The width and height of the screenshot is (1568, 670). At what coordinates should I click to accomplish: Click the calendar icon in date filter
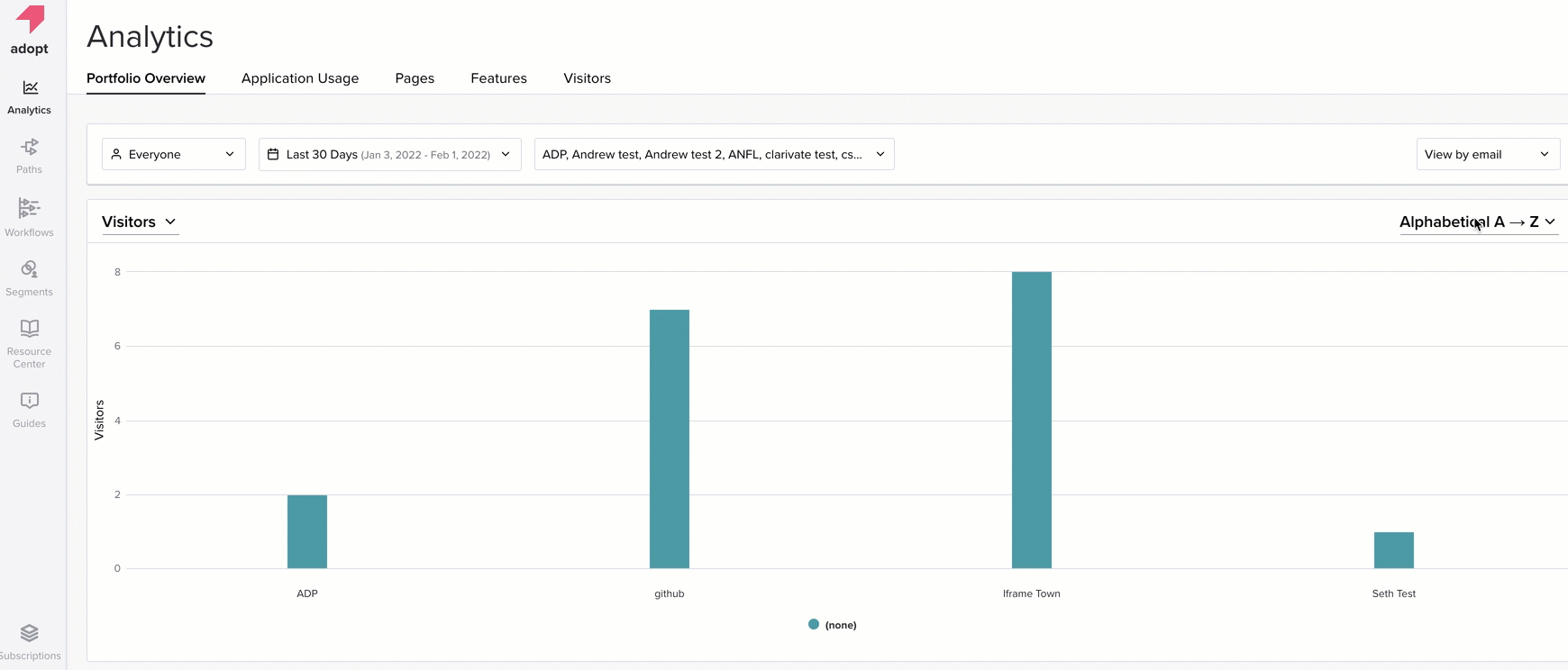click(x=273, y=154)
